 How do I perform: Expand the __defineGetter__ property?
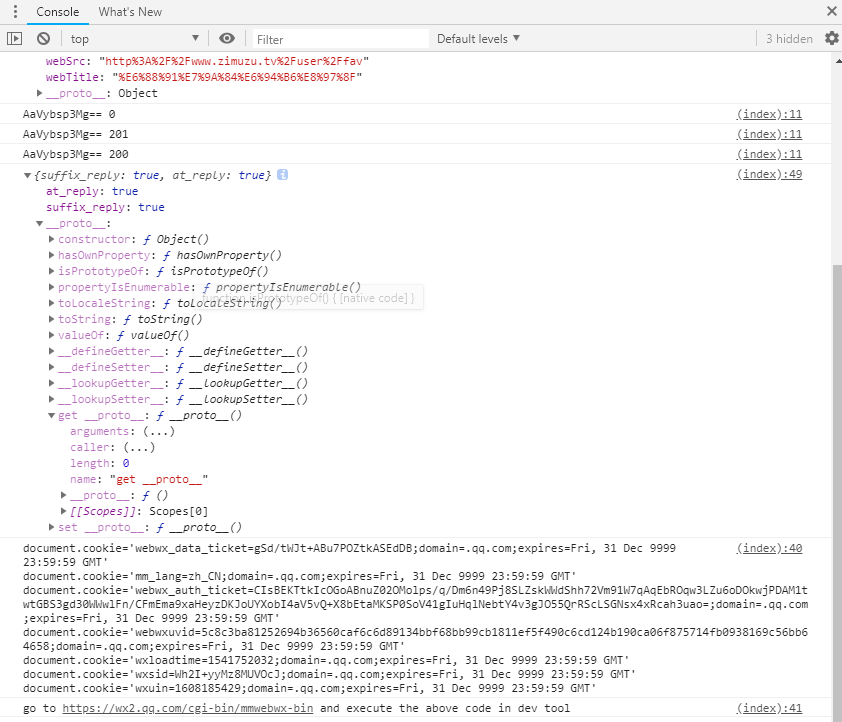tap(52, 351)
